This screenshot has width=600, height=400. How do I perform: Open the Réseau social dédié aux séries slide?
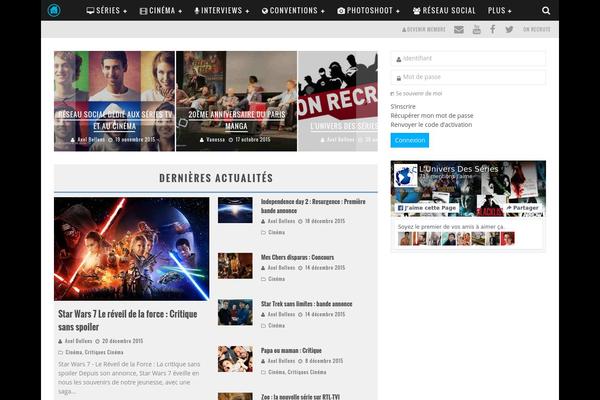pos(114,101)
